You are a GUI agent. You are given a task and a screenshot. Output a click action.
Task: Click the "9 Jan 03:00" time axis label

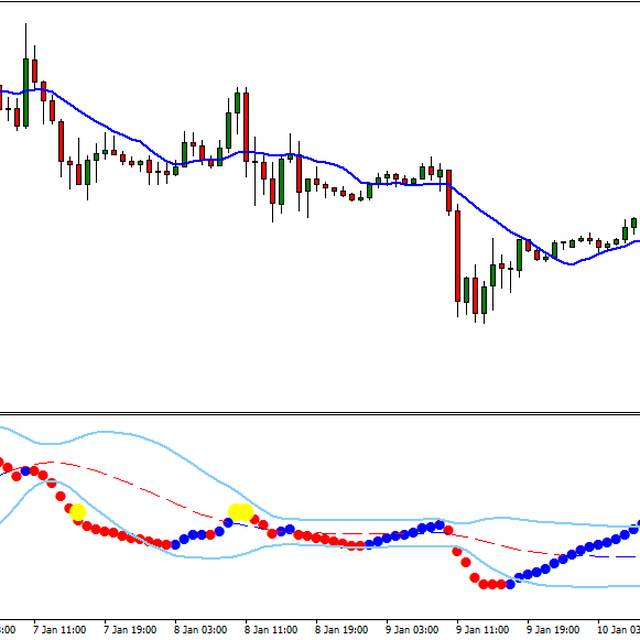[412, 630]
